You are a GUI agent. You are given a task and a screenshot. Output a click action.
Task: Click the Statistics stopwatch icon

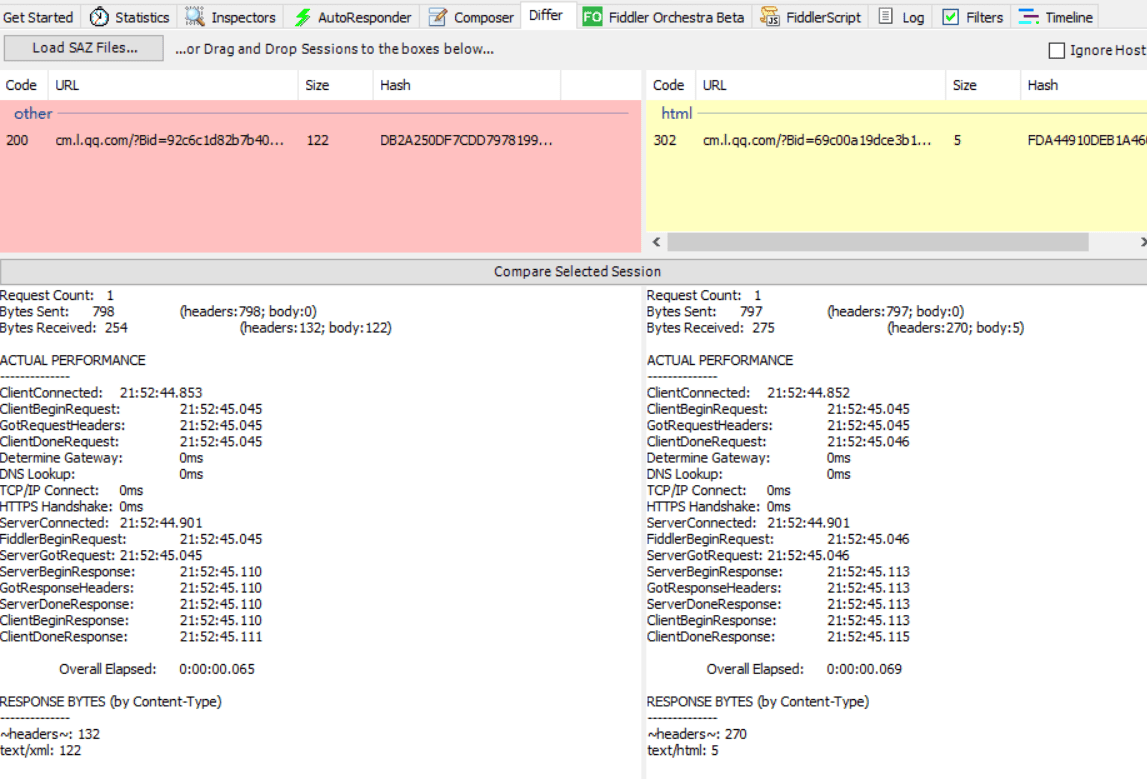tap(99, 16)
